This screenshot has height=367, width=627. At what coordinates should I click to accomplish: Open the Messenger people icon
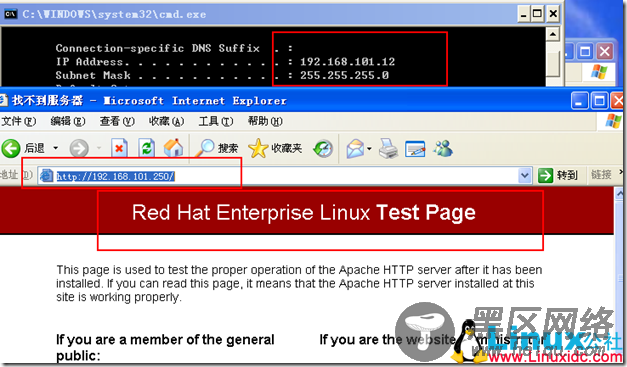coord(443,148)
